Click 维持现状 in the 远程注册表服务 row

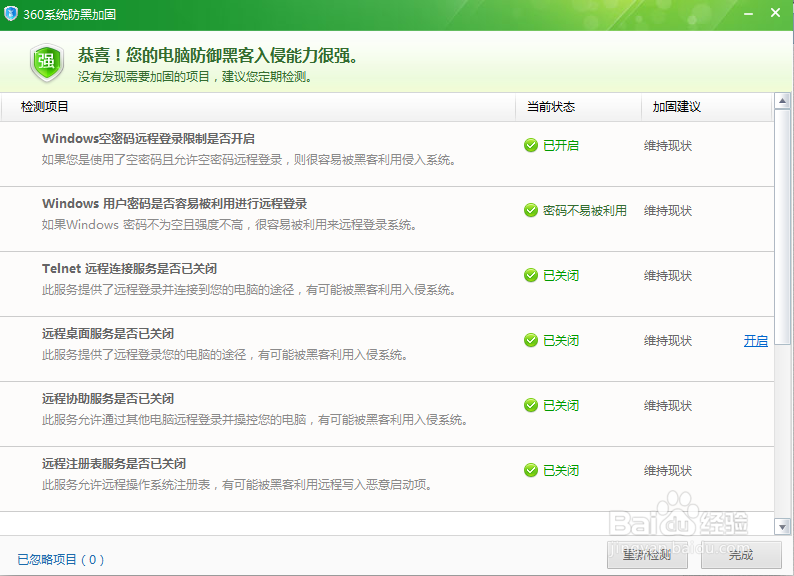coord(668,470)
